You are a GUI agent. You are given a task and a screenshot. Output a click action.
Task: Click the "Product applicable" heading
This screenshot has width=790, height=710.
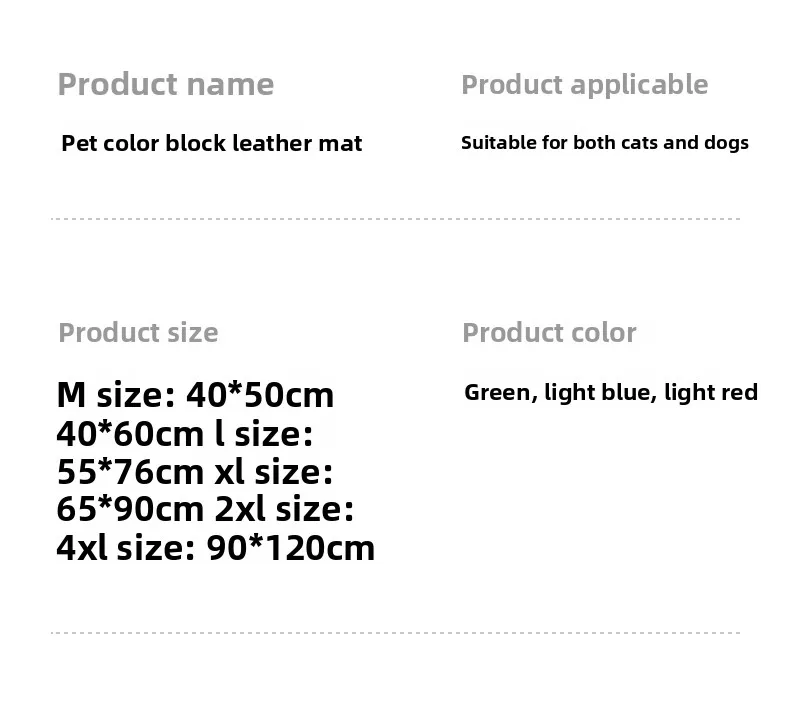(584, 85)
